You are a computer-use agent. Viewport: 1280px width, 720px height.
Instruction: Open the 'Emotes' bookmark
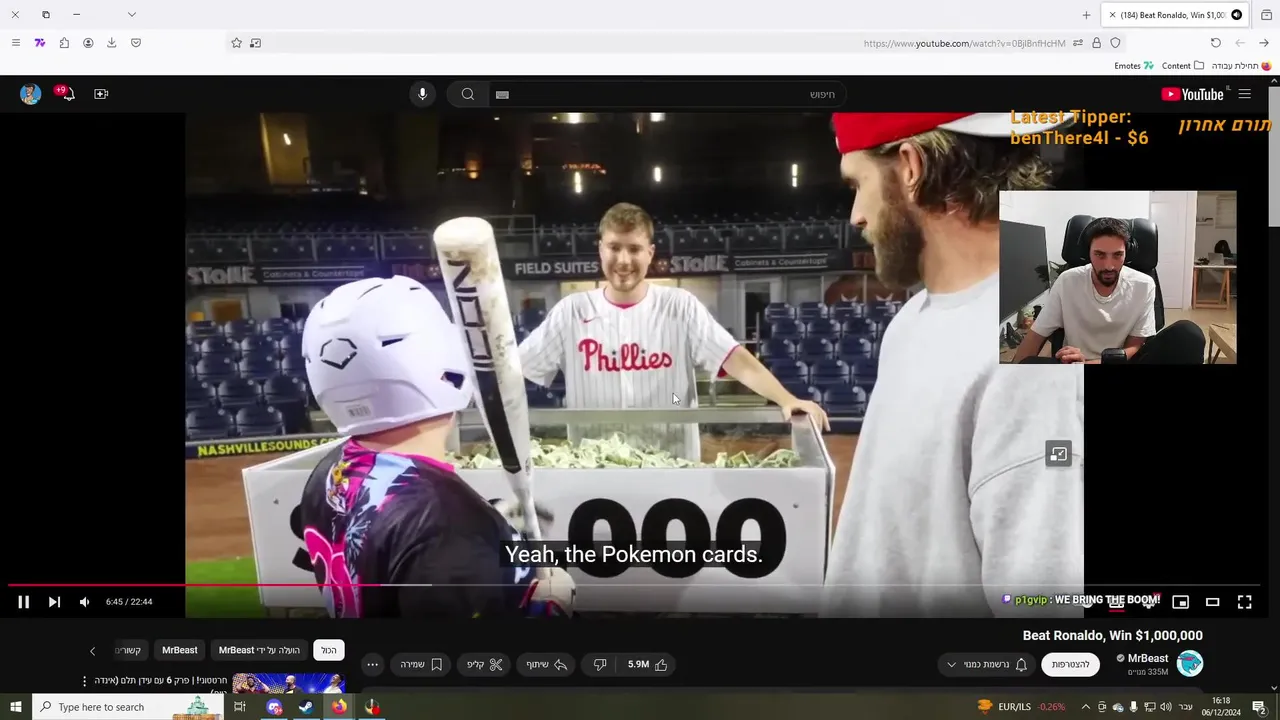1133,66
